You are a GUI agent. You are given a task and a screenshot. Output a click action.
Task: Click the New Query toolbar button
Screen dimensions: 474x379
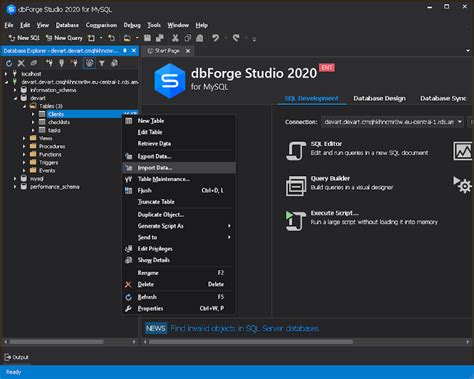pyautogui.click(x=64, y=38)
